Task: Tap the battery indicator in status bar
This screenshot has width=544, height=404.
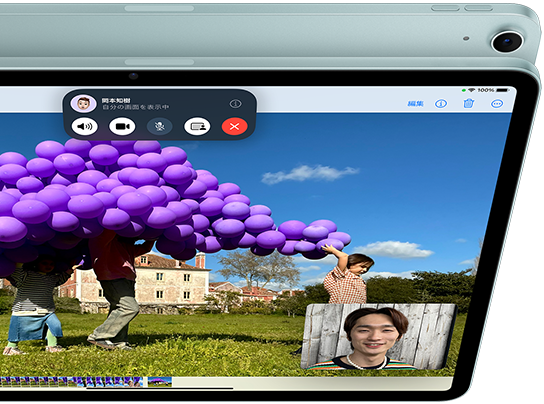Action: pyautogui.click(x=502, y=90)
